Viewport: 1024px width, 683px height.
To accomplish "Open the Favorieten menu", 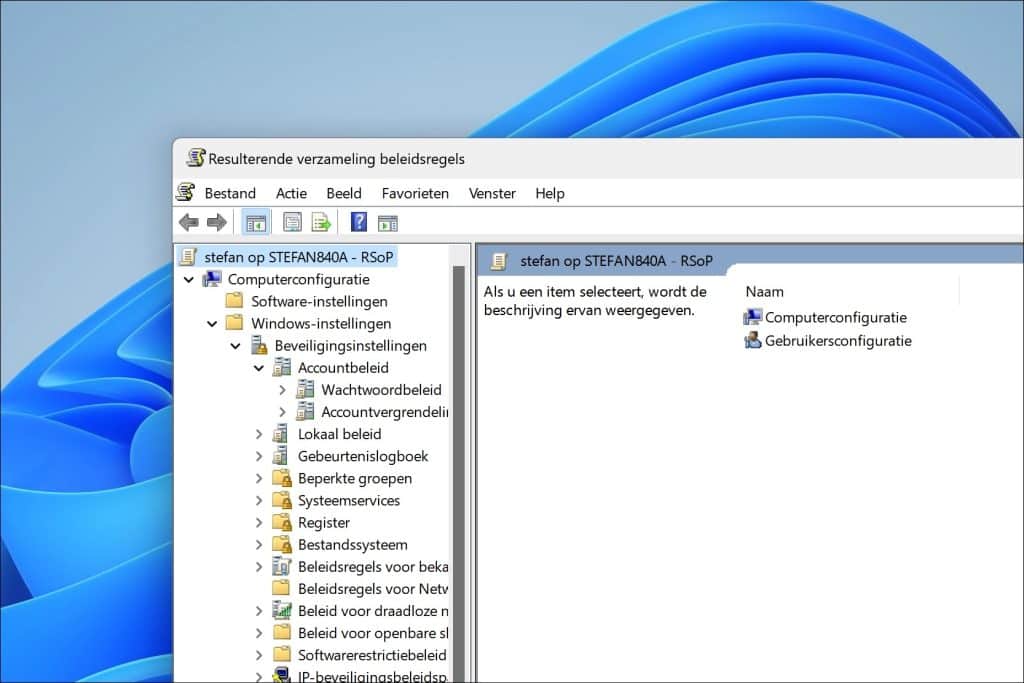I will (x=415, y=193).
